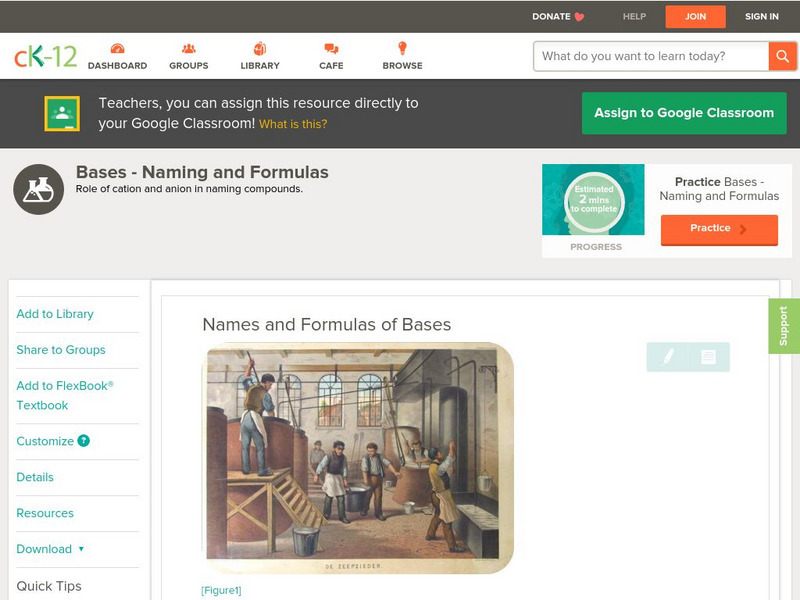Click the notes icon beside pencil
Image resolution: width=800 pixels, height=600 pixels.
click(708, 356)
